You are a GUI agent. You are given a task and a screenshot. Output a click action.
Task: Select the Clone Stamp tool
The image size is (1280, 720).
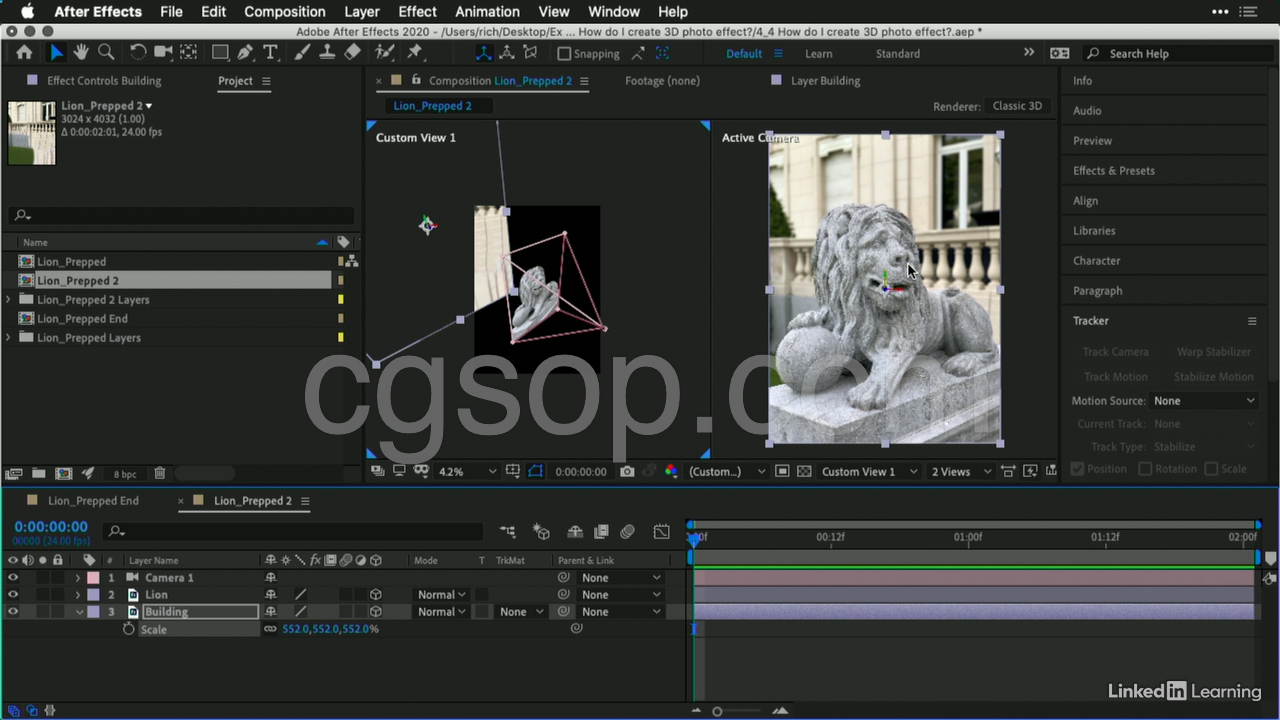tap(327, 53)
